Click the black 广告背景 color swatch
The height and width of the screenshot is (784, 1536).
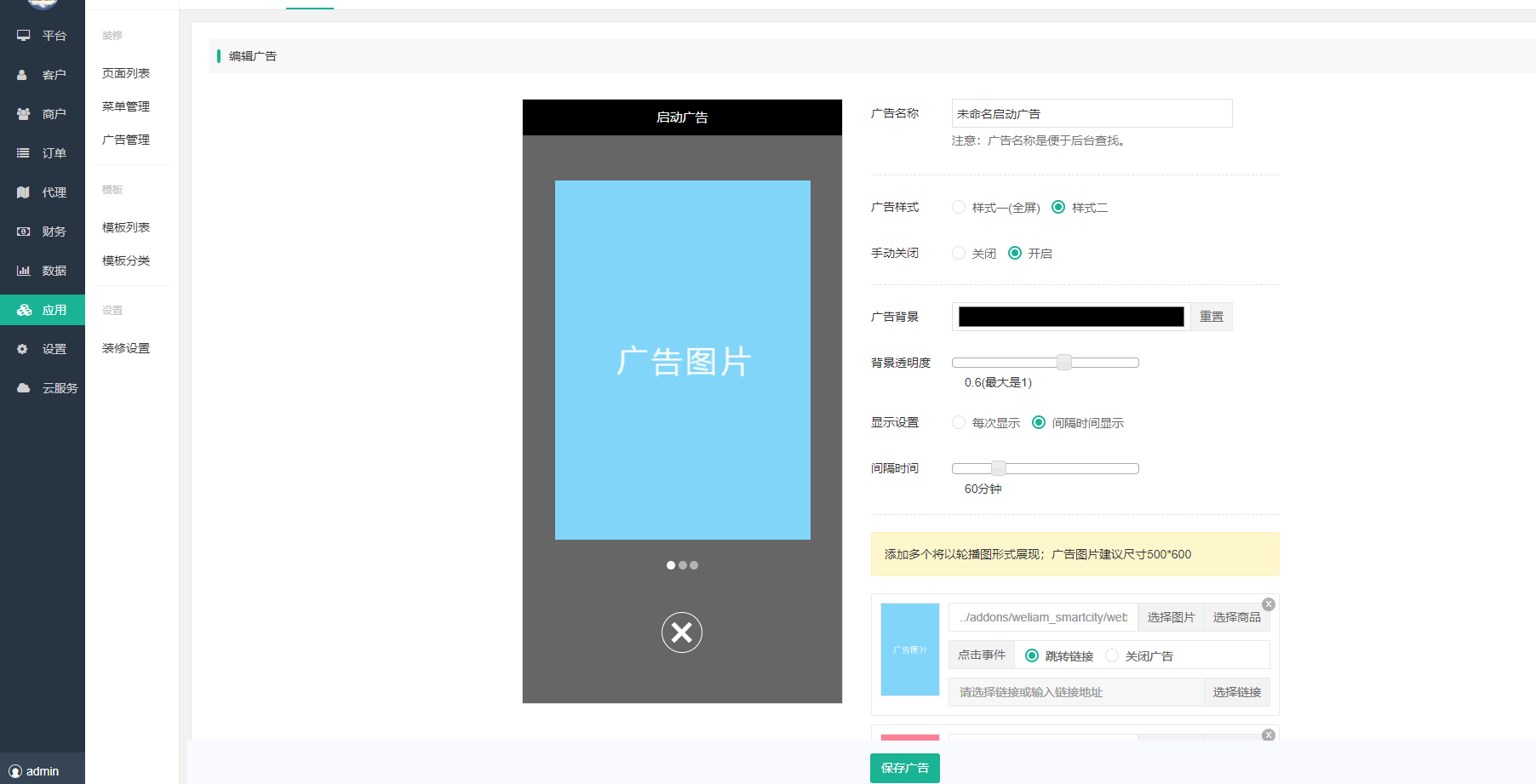1071,317
